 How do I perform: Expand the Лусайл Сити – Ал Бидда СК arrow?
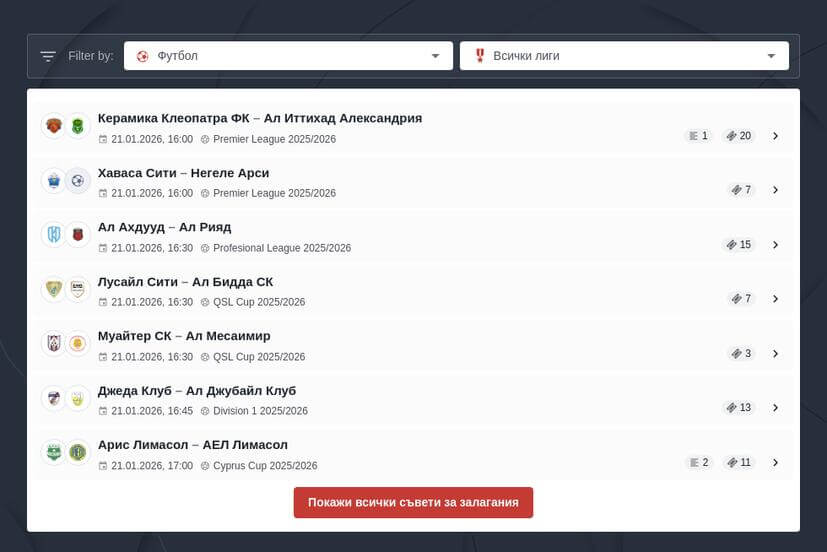[x=775, y=299]
